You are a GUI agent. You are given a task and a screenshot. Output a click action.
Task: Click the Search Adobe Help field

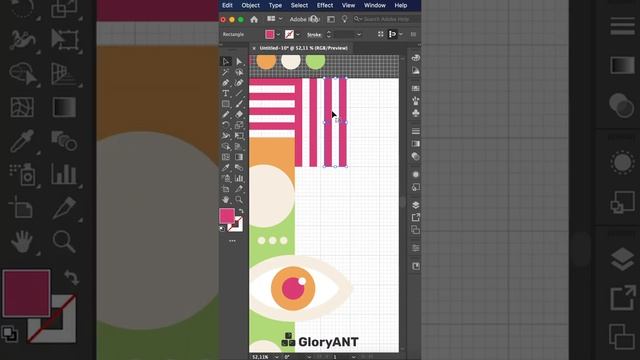point(386,19)
